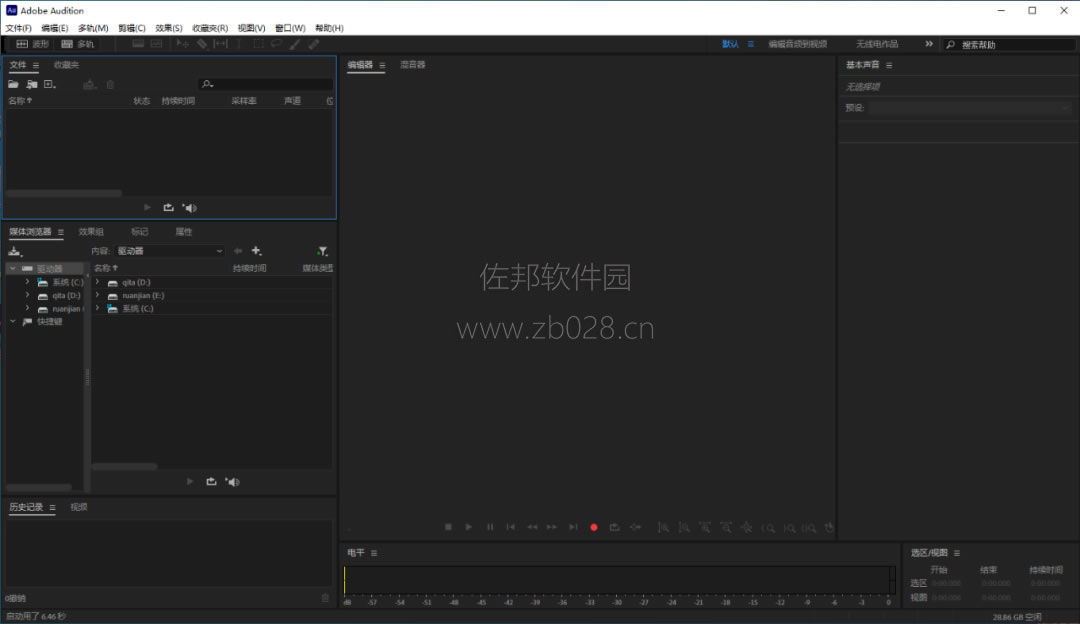
Task: Expand qita (D:) in left tree
Action: [27, 295]
